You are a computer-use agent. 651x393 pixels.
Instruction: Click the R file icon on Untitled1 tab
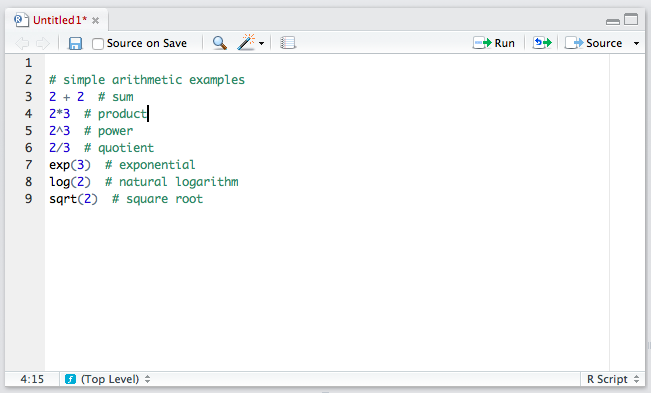pos(21,20)
